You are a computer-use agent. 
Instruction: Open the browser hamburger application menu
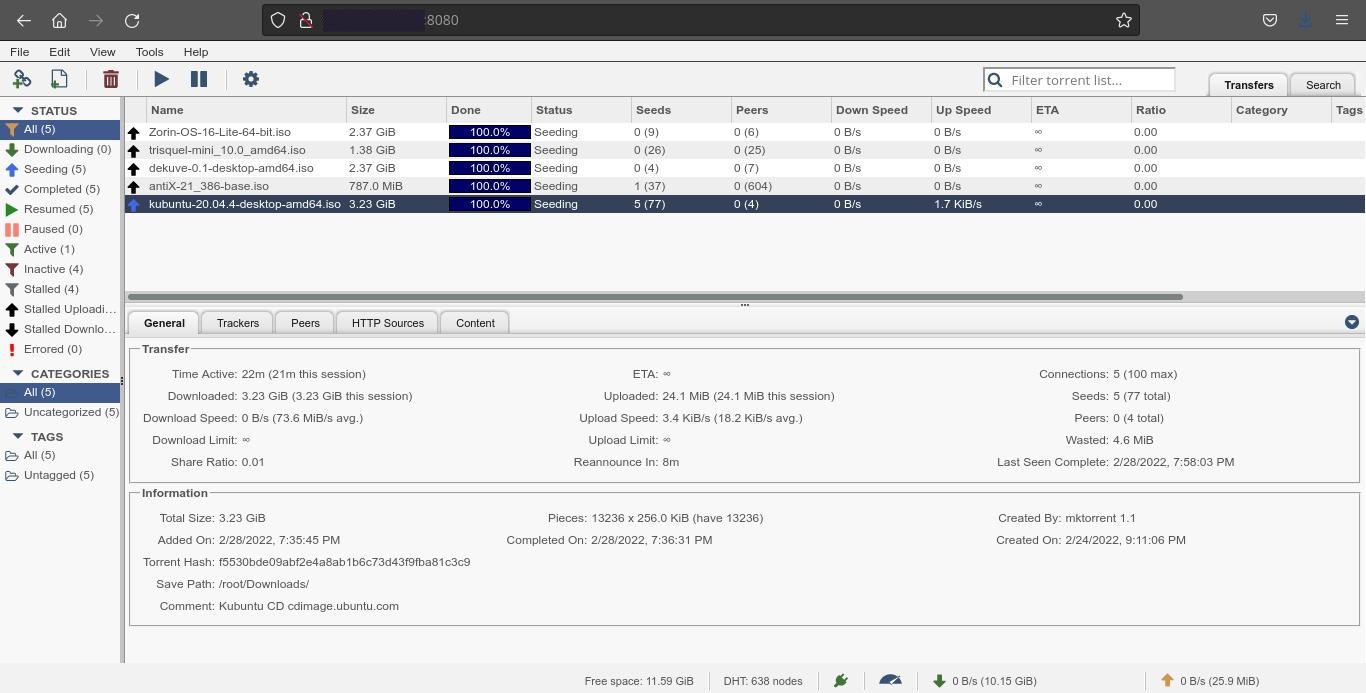click(1342, 20)
